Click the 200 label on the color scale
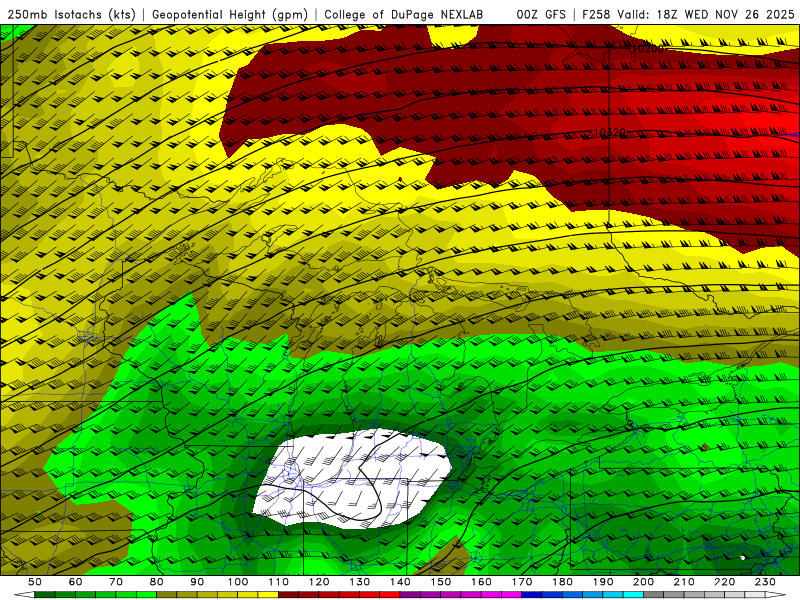Image resolution: width=800 pixels, height=600 pixels. click(643, 582)
